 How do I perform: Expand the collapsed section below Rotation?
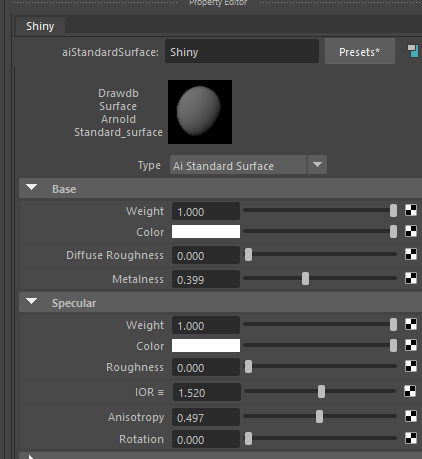point(31,457)
